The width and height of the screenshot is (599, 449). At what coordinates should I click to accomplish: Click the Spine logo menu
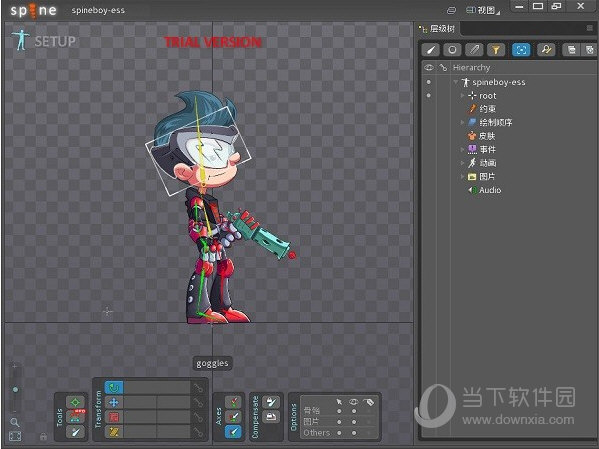click(x=34, y=10)
